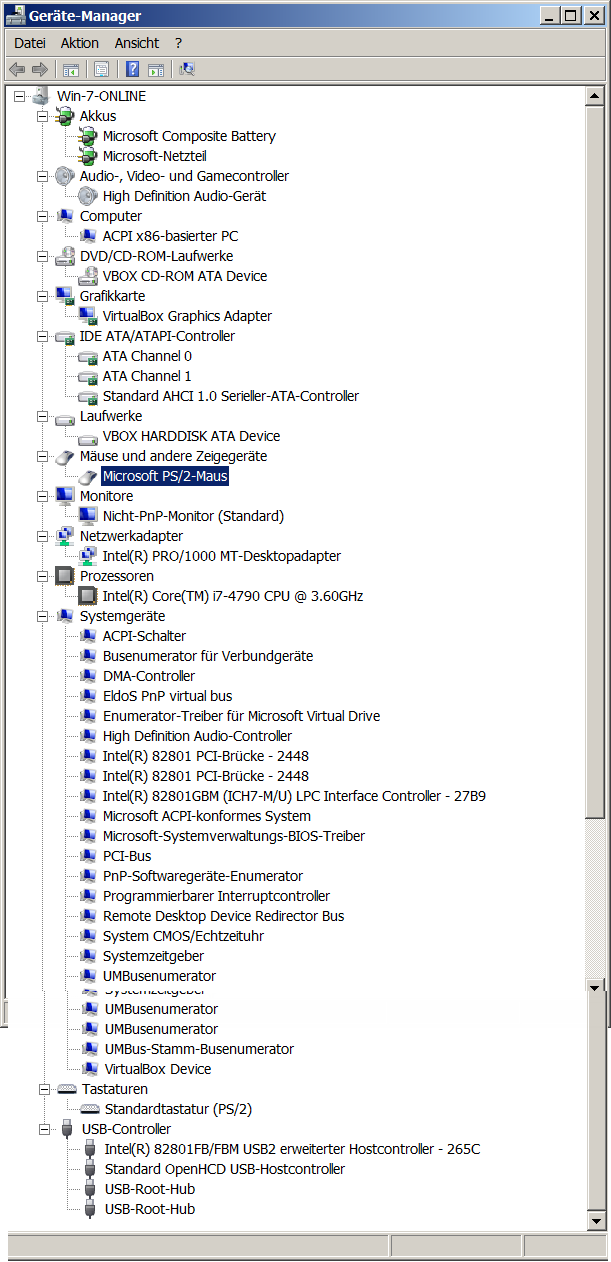Click the mouse icon of Microsoft PS/2-Maus

pyautogui.click(x=89, y=476)
